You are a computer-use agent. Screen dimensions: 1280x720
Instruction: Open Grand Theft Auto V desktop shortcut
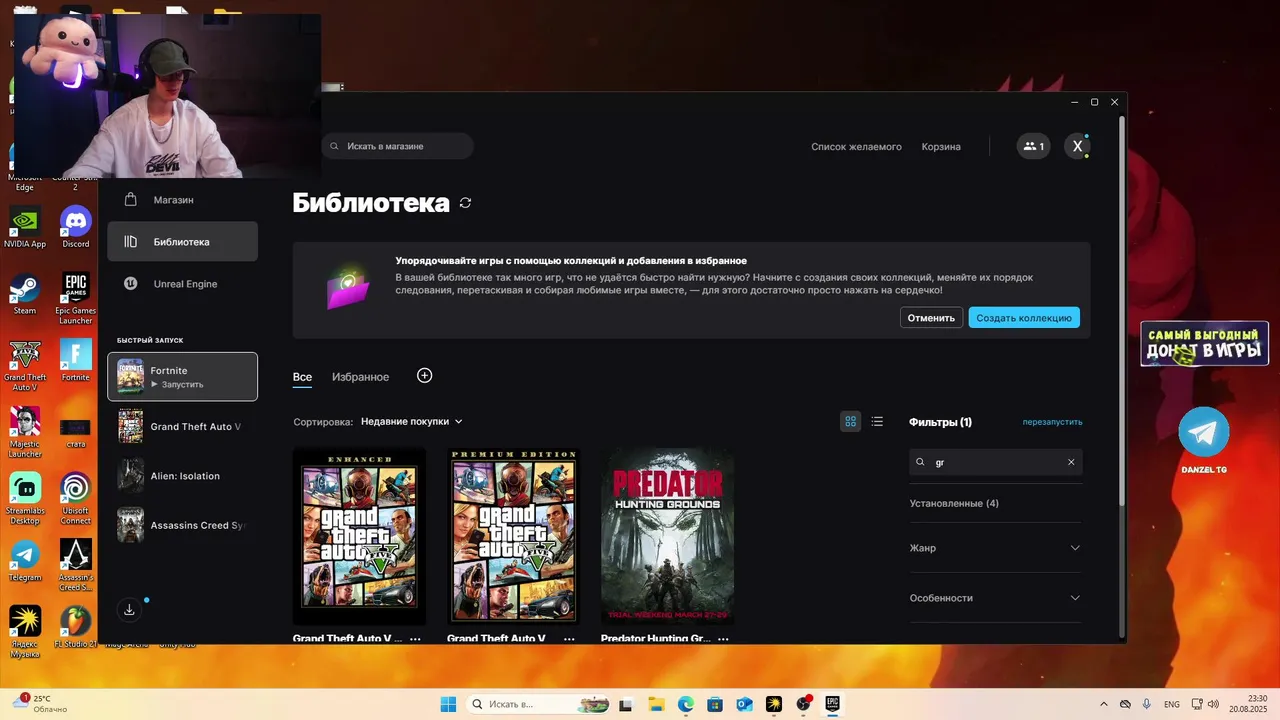pos(24,364)
